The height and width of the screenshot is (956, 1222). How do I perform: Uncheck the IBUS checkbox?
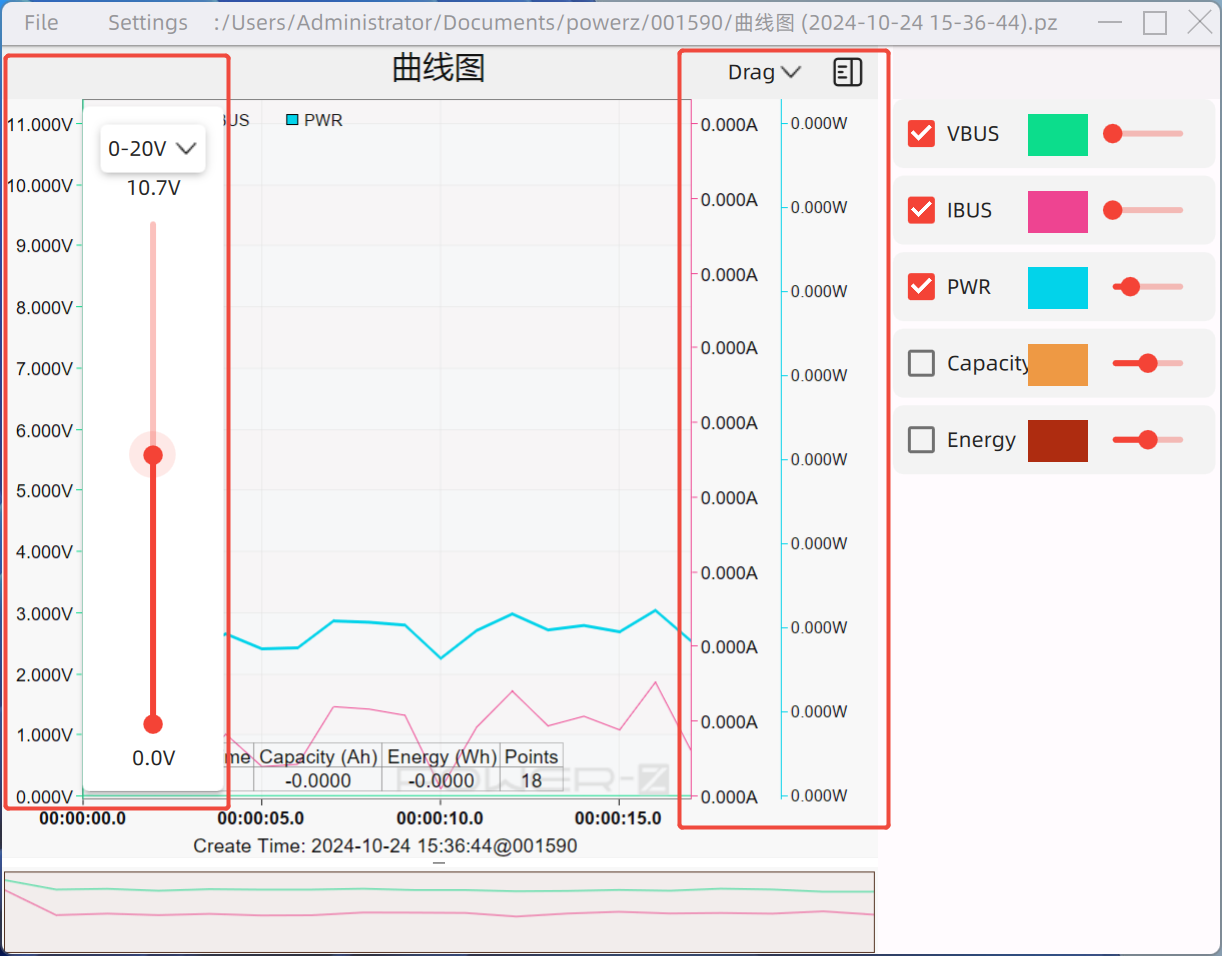click(921, 210)
